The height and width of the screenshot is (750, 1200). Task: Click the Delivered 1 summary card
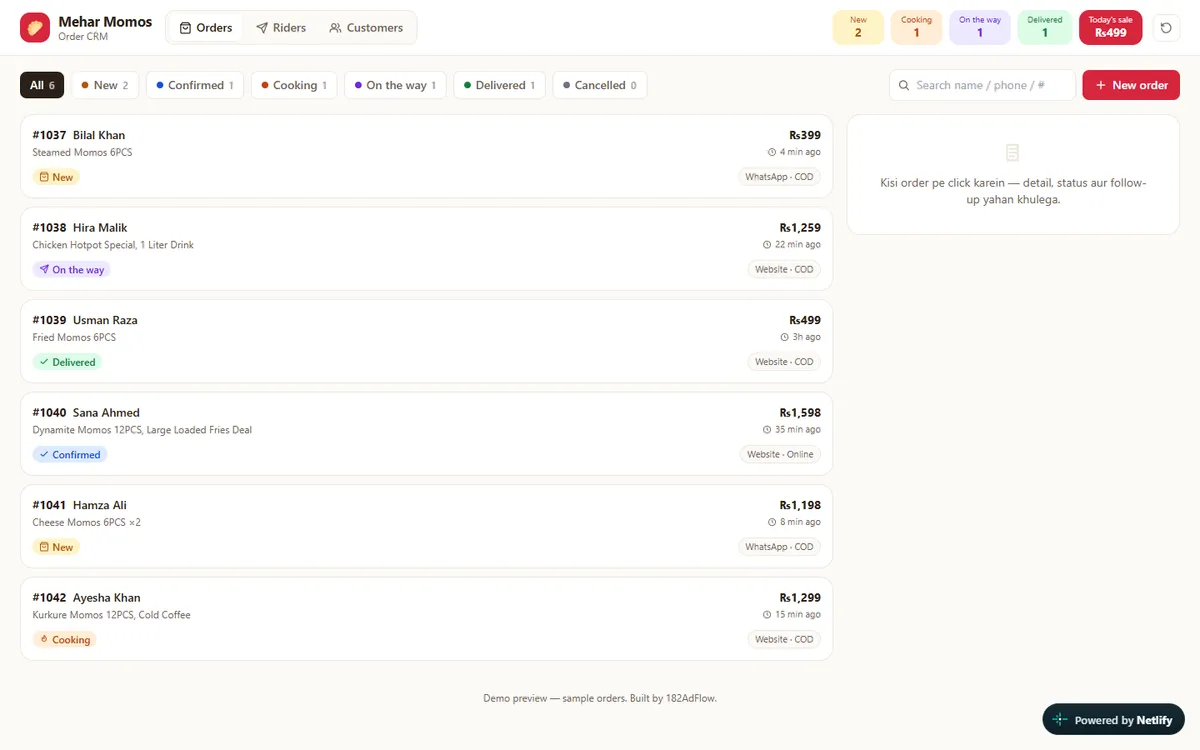point(1045,27)
